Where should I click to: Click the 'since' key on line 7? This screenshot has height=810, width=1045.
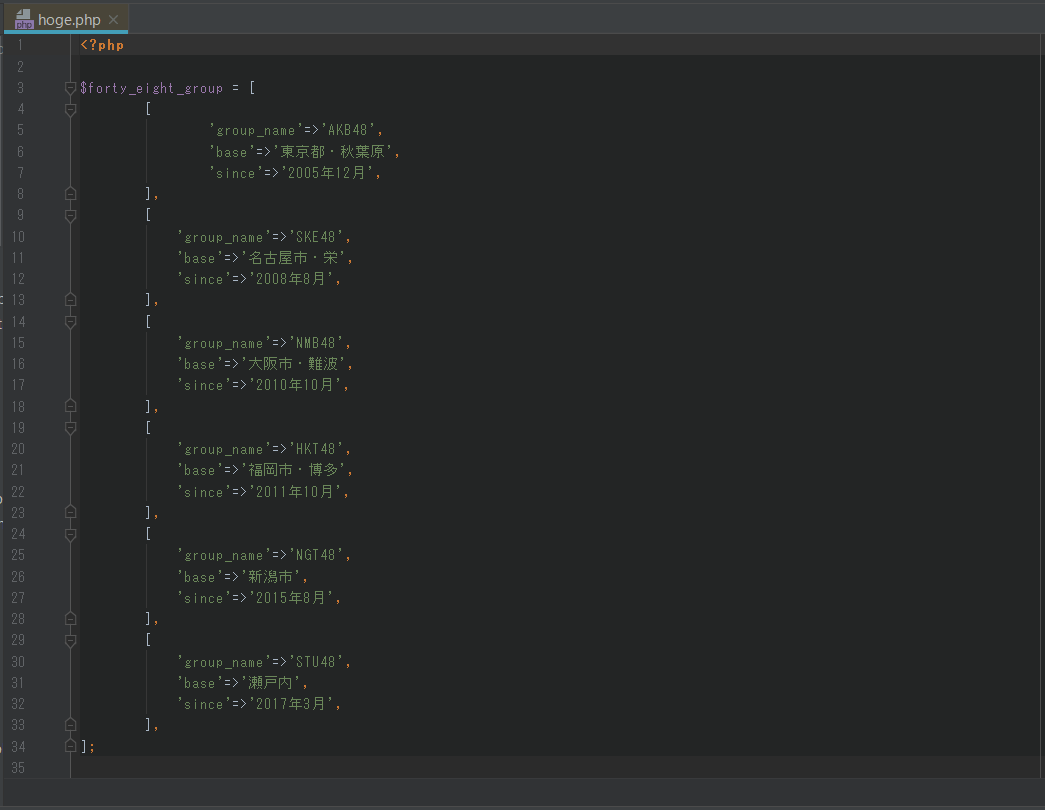click(x=236, y=173)
